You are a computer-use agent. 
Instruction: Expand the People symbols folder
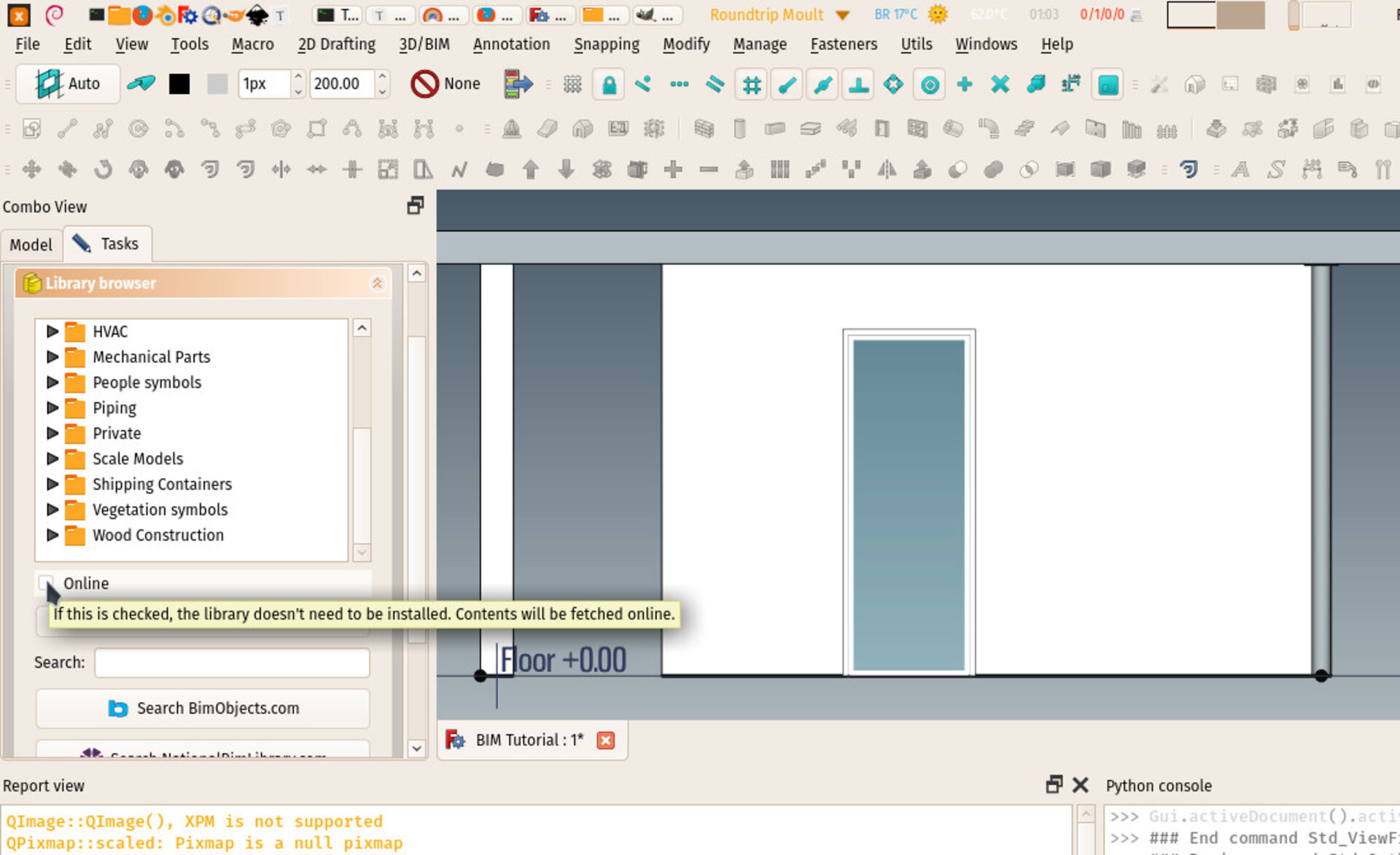click(x=52, y=383)
